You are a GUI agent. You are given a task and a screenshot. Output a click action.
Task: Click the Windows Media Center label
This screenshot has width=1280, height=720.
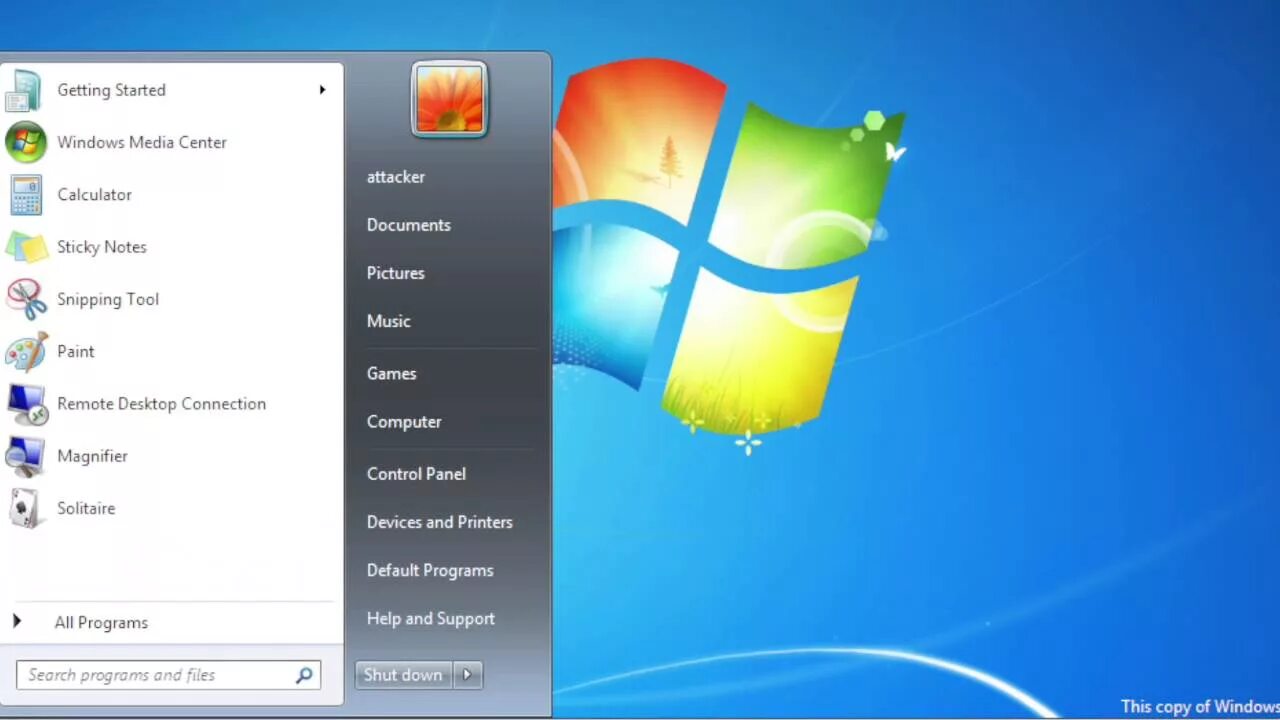coord(142,142)
